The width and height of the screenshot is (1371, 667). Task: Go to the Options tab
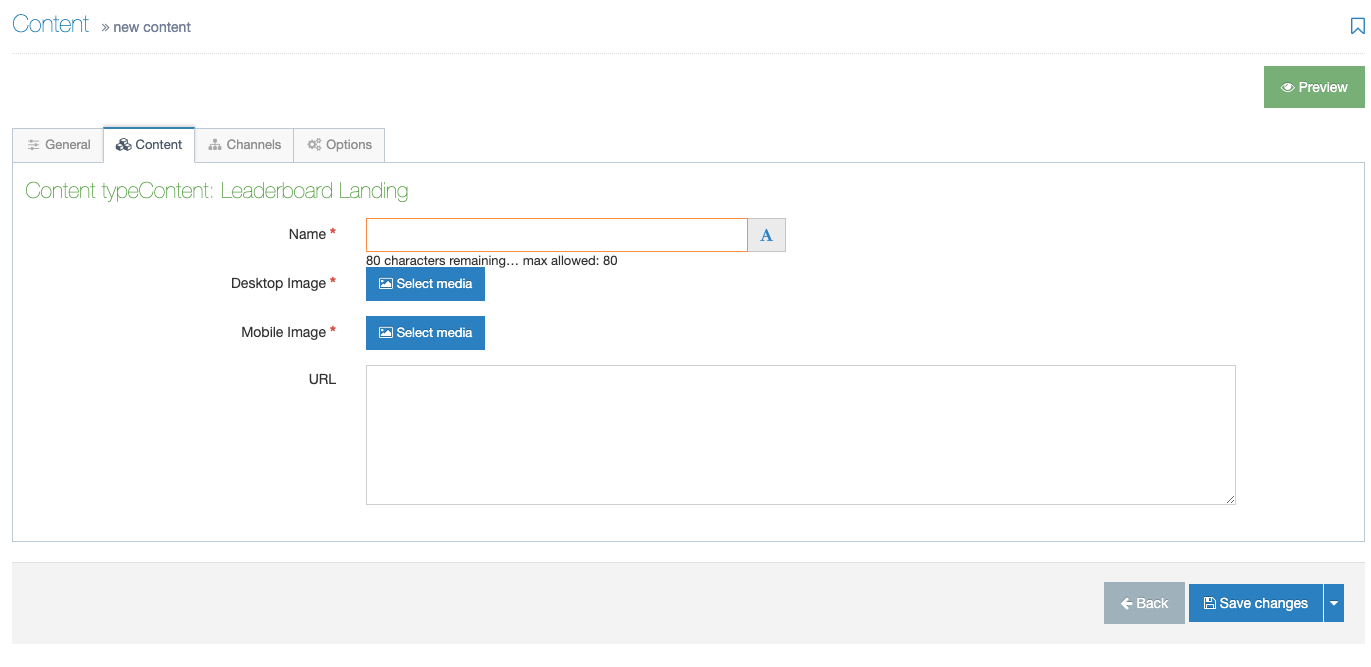pyautogui.click(x=339, y=145)
